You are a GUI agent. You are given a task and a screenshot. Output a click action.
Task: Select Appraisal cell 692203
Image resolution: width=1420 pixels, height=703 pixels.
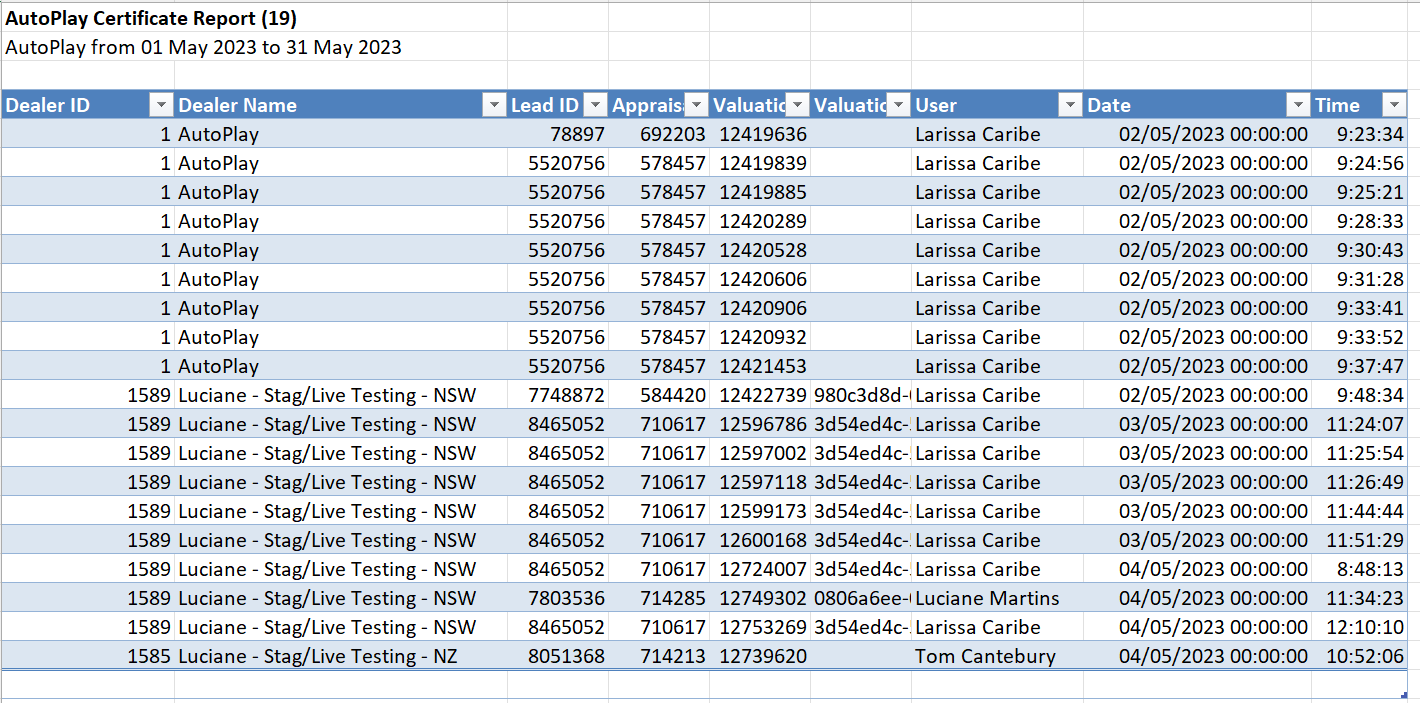(659, 134)
